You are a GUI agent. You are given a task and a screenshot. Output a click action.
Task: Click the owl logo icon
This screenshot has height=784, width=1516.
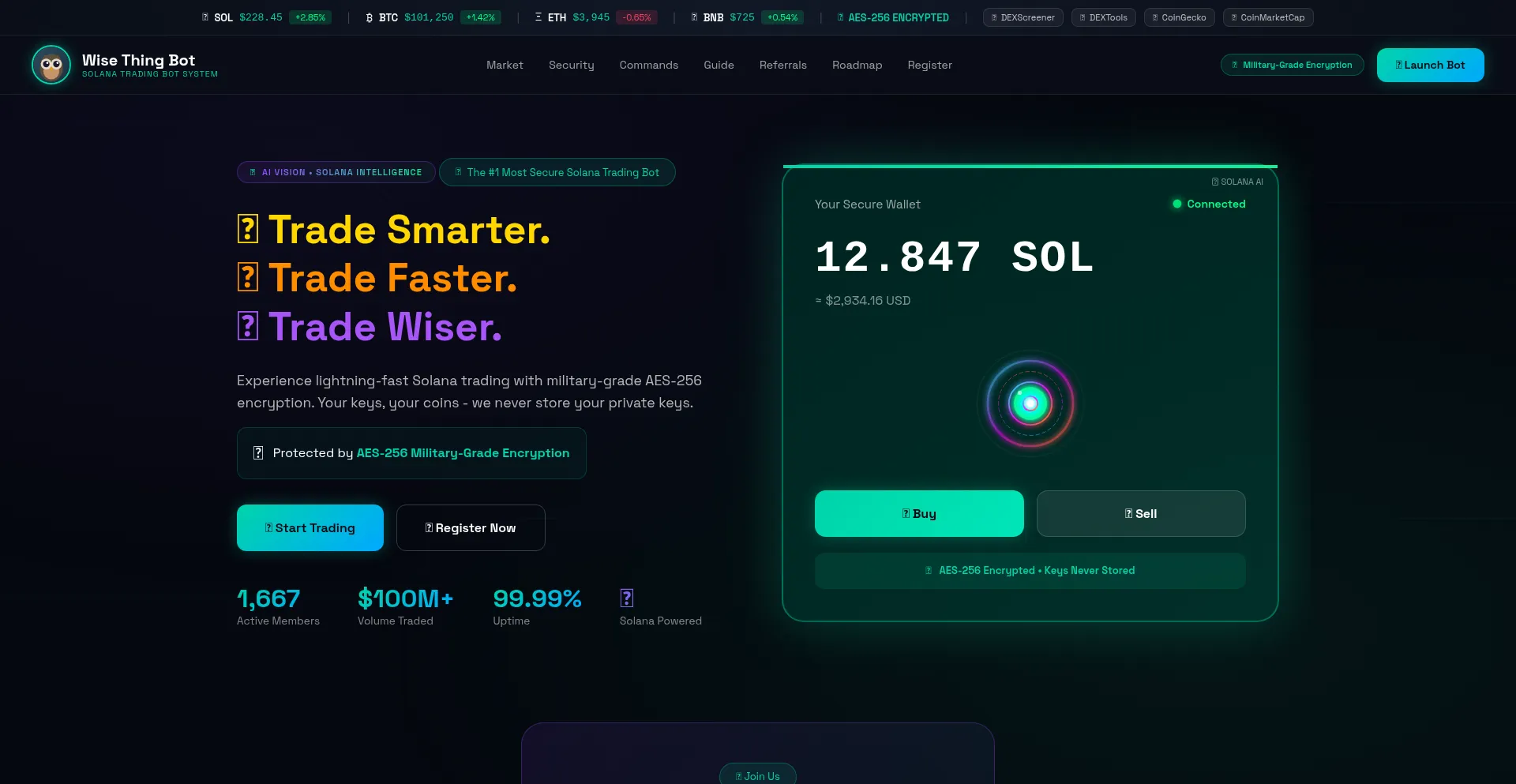tap(51, 65)
